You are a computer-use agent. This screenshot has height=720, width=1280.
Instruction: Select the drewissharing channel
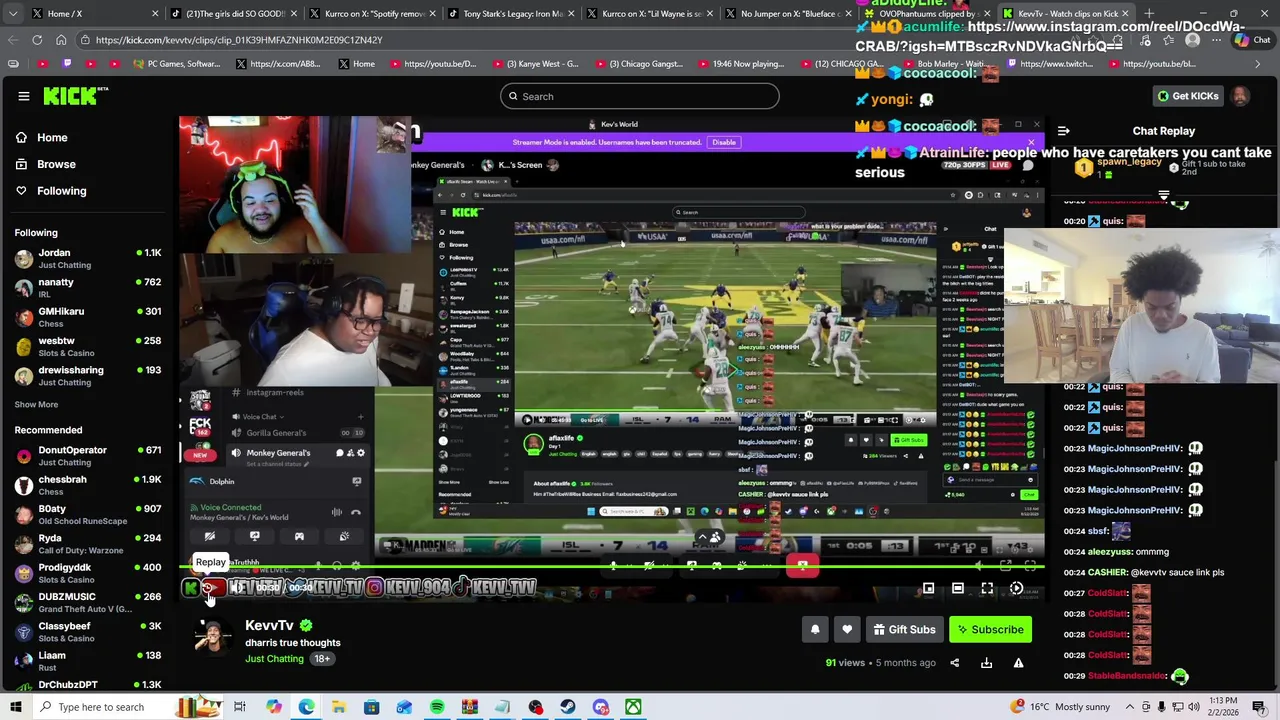click(x=88, y=375)
